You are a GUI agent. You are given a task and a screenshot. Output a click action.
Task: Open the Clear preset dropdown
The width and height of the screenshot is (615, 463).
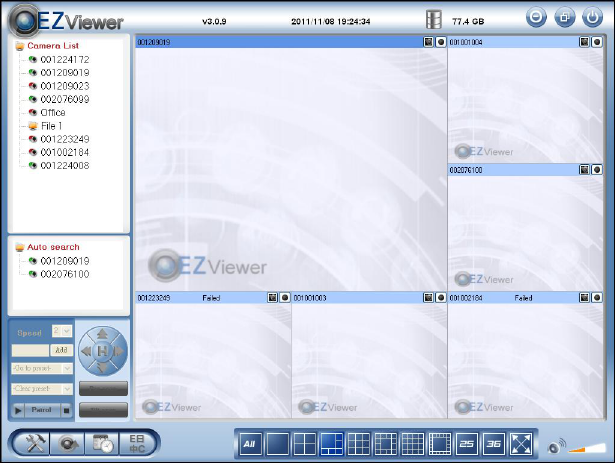click(x=42, y=389)
